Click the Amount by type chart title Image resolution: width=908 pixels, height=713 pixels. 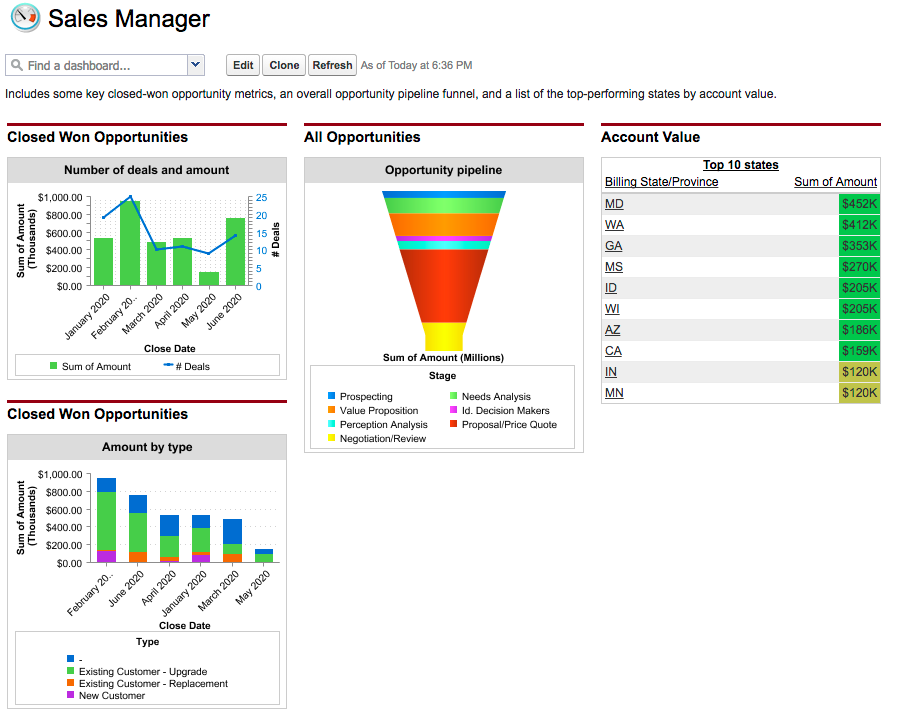coord(147,447)
